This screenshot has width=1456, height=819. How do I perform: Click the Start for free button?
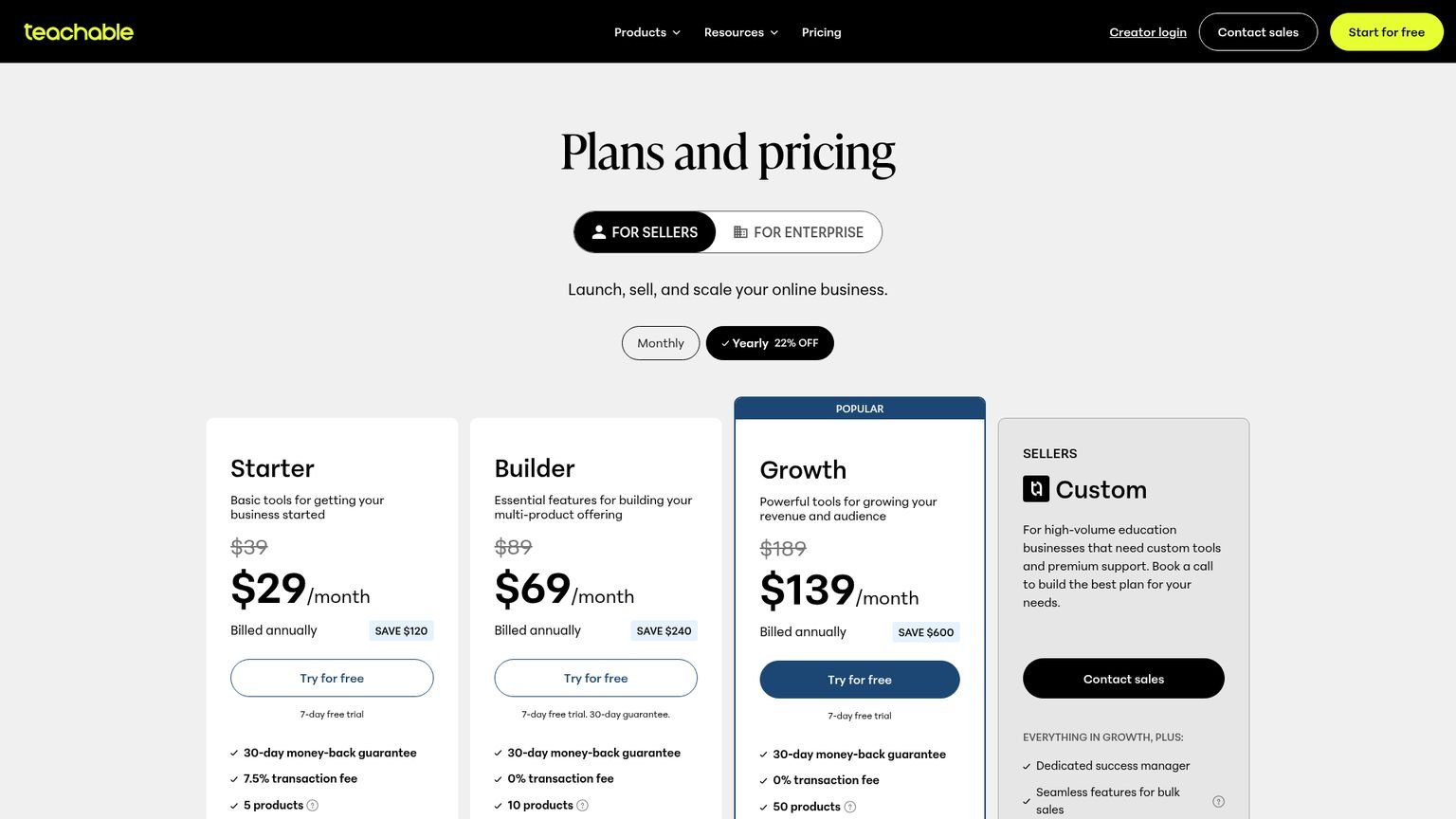coord(1386,31)
